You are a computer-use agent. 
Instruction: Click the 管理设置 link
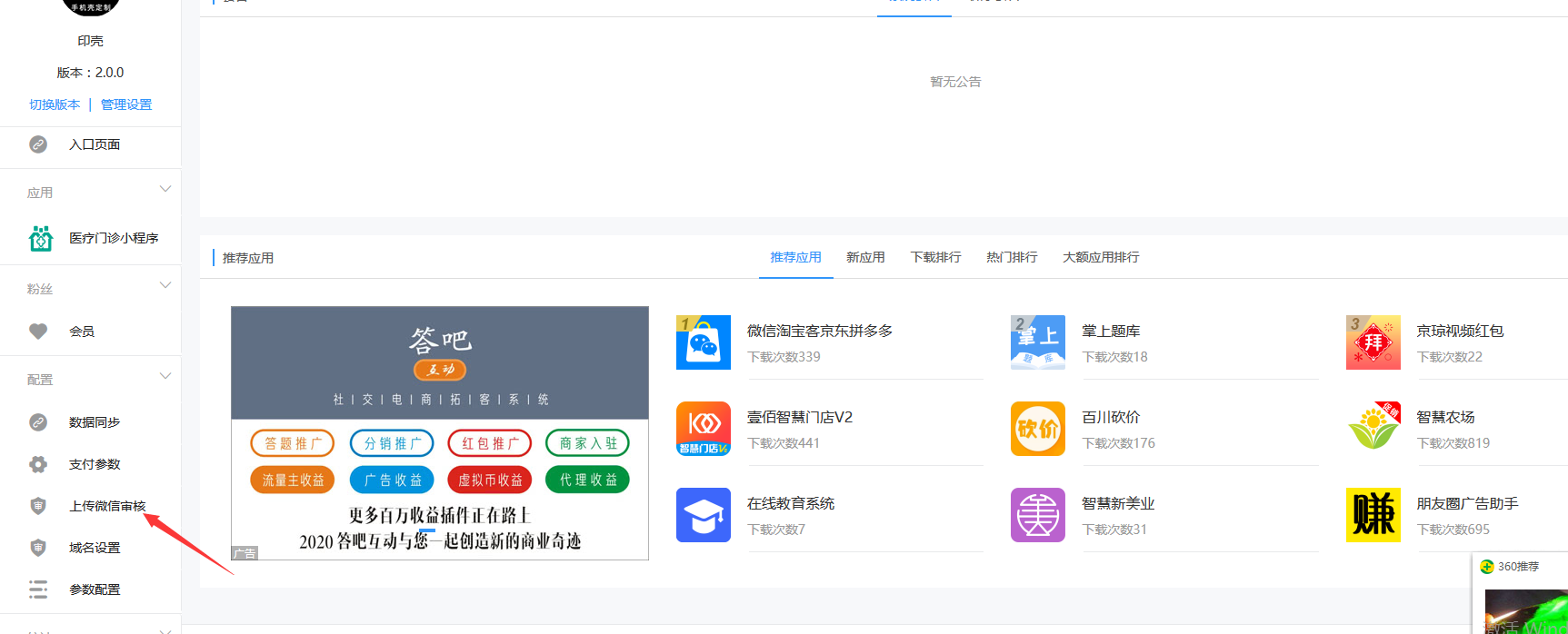click(x=126, y=104)
